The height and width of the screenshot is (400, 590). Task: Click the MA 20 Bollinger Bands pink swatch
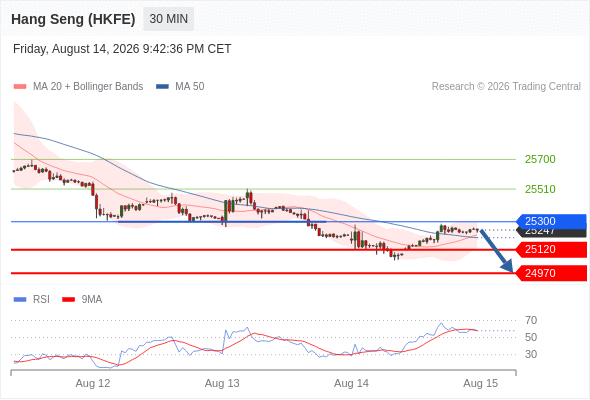click(x=20, y=87)
